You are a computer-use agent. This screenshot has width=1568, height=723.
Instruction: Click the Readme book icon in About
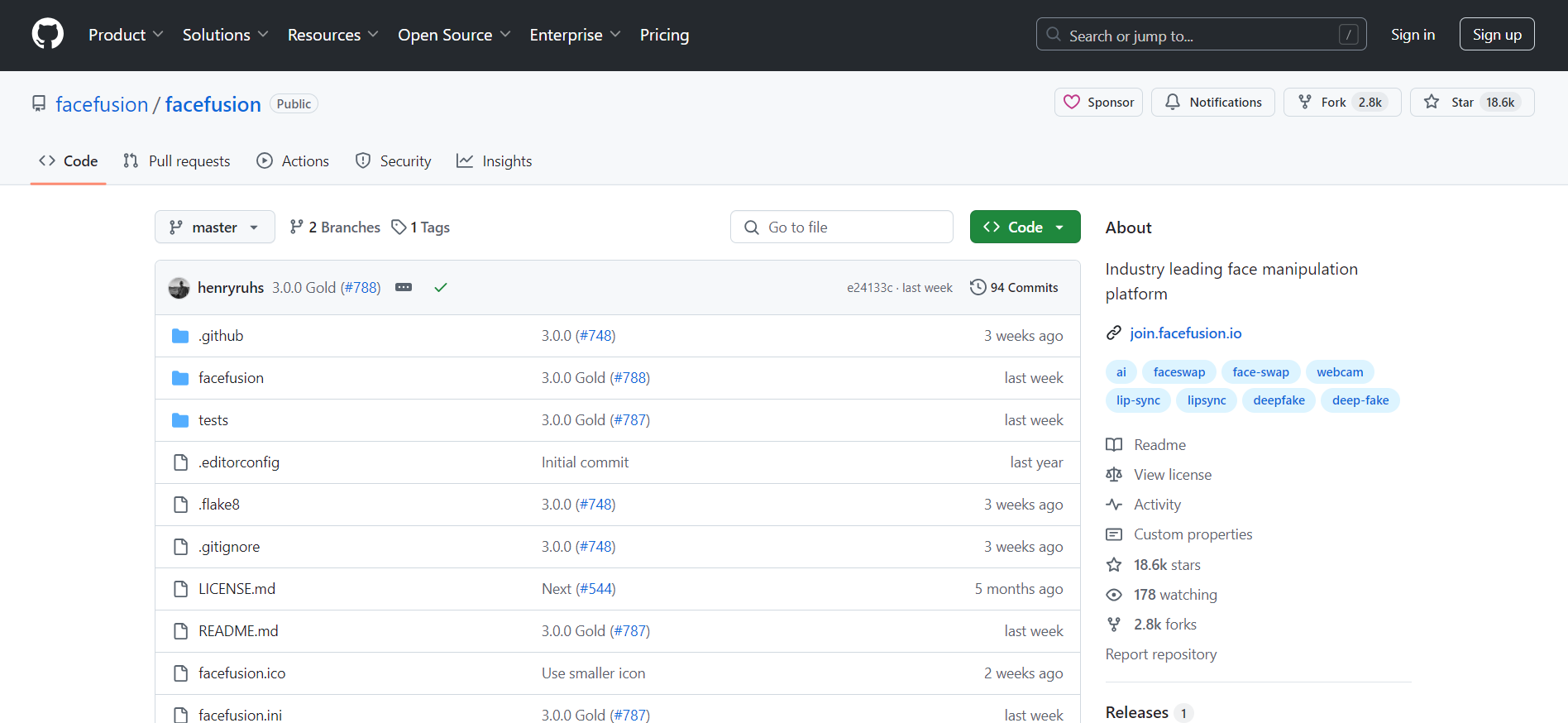pos(1114,444)
